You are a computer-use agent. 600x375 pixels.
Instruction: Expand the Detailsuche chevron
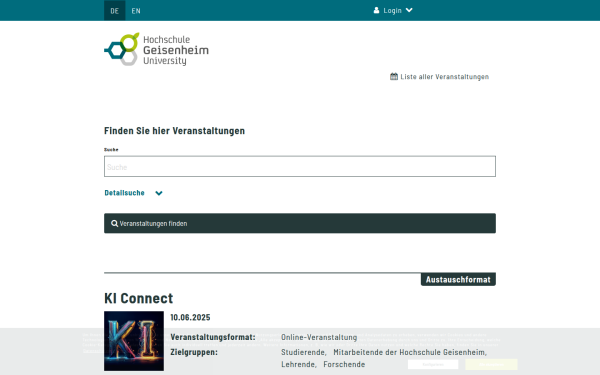159,193
